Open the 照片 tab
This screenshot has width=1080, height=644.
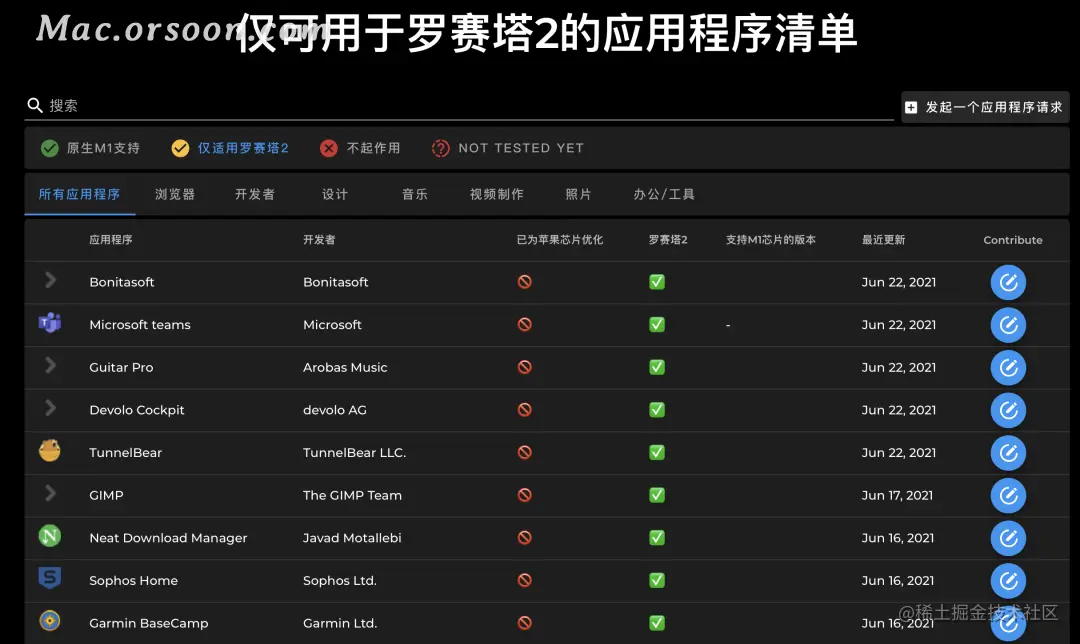579,194
